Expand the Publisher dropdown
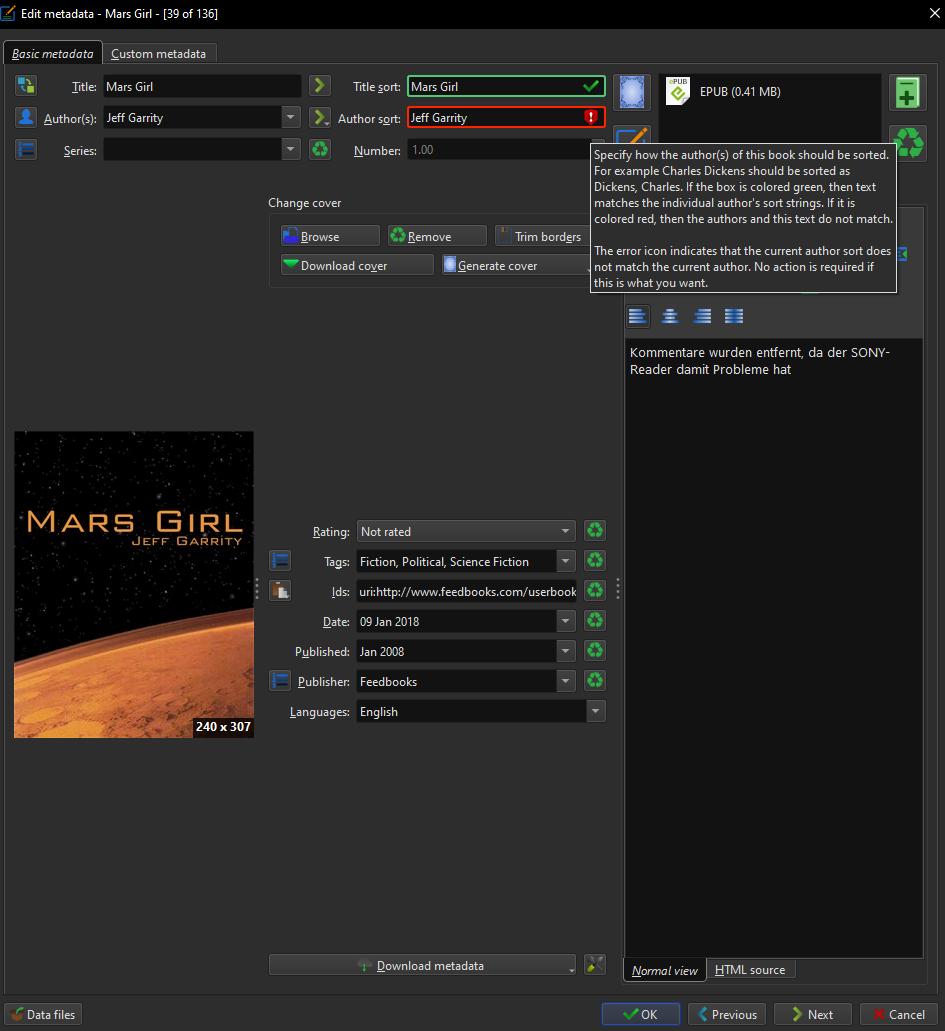Screen dimensions: 945x1031 click(566, 681)
